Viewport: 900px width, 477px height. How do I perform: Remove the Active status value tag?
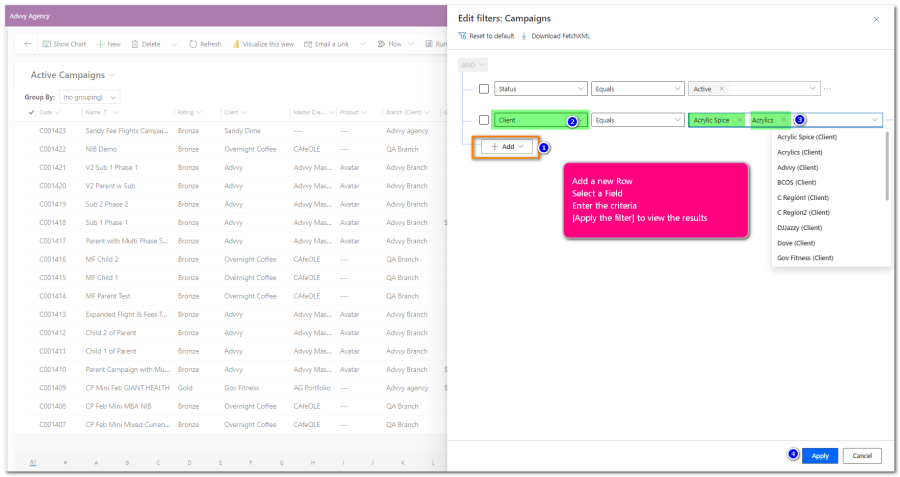tap(721, 89)
